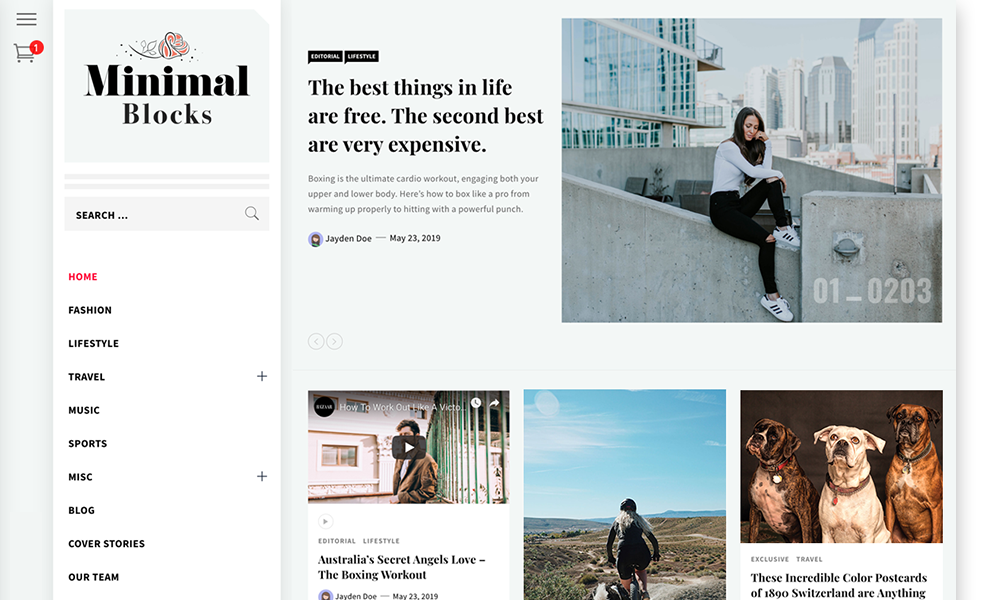Click Jayden Doe author avatar
This screenshot has width=1000, height=600.
[x=315, y=239]
